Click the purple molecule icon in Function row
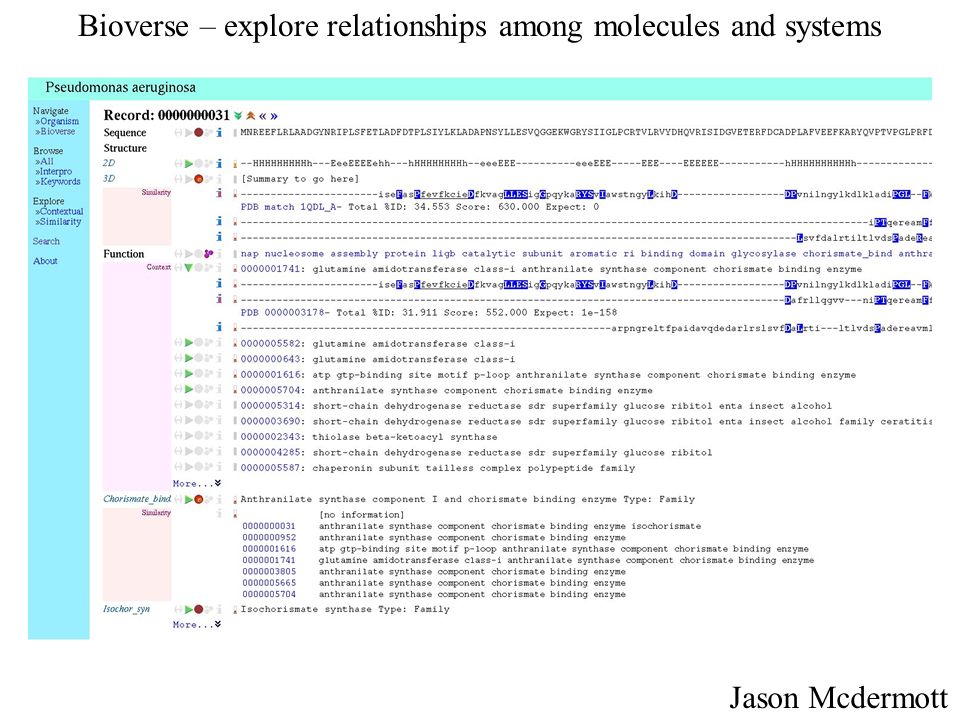Image resolution: width=960 pixels, height=720 pixels. point(209,253)
